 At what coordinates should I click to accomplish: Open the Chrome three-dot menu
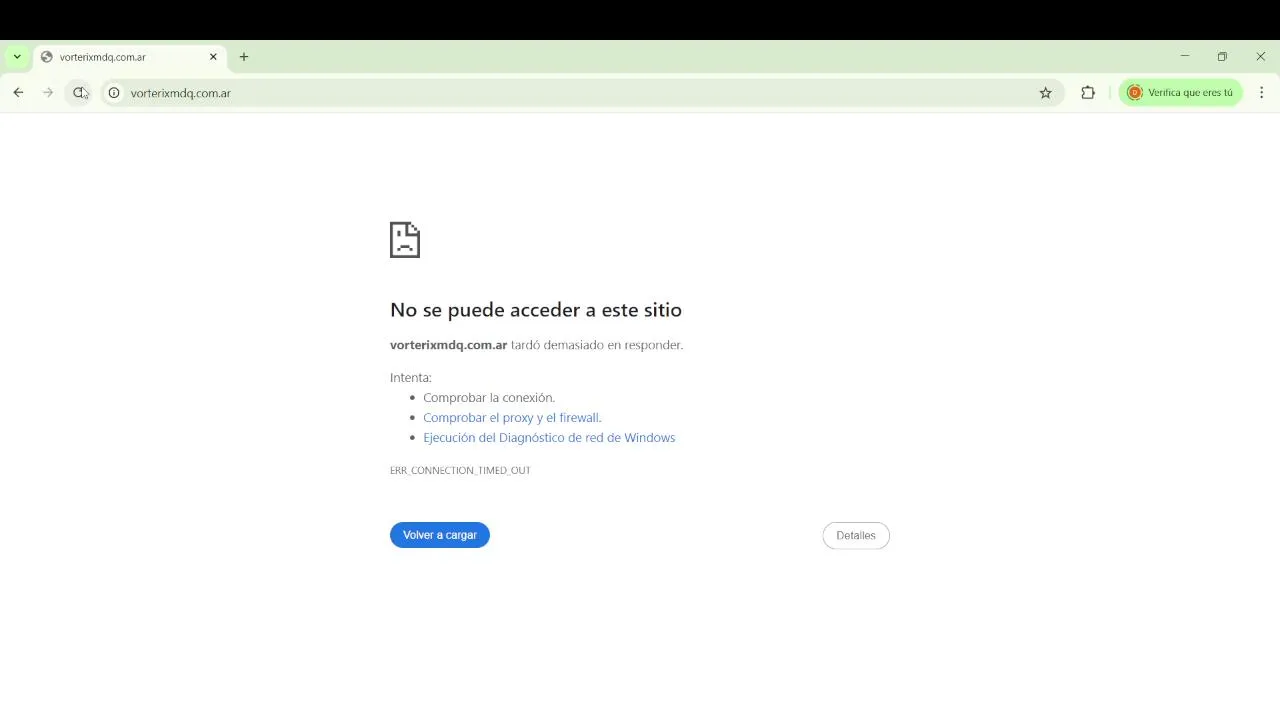(x=1261, y=93)
